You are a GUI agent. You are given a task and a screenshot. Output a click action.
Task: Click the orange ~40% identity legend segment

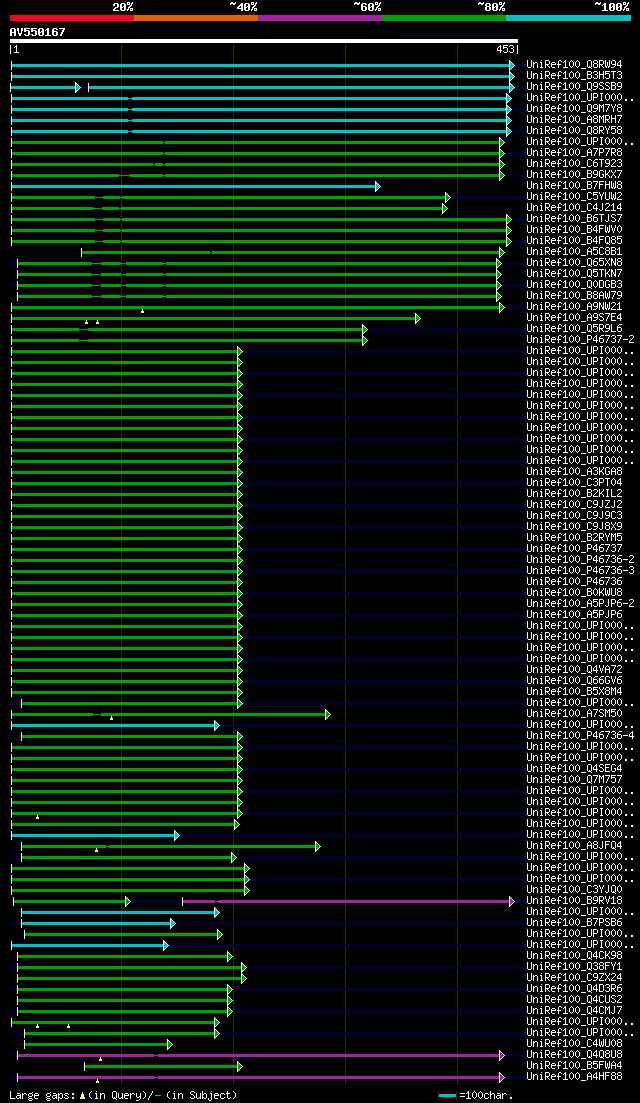[x=196, y=17]
